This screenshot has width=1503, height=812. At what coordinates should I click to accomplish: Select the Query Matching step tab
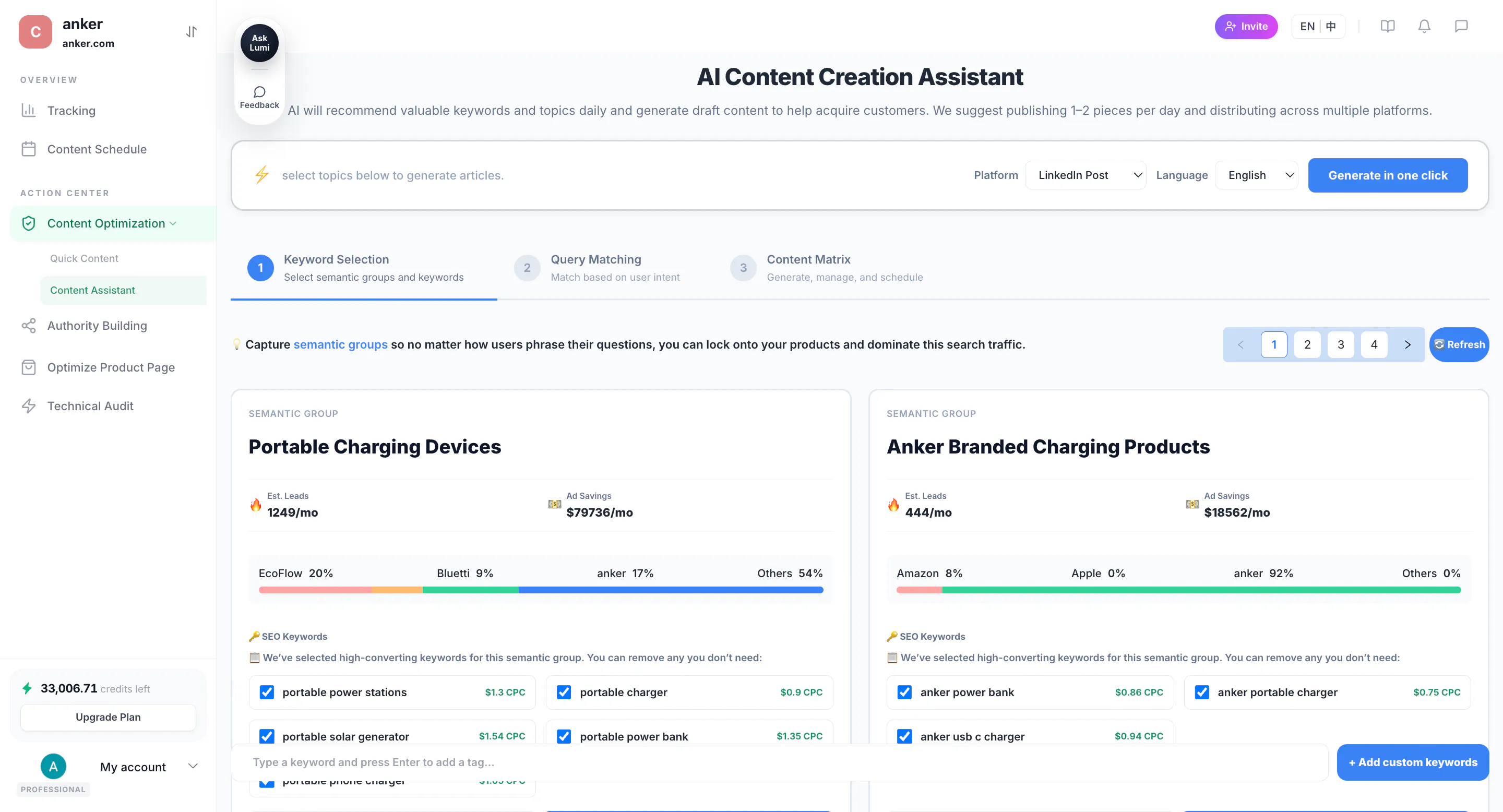pyautogui.click(x=597, y=268)
